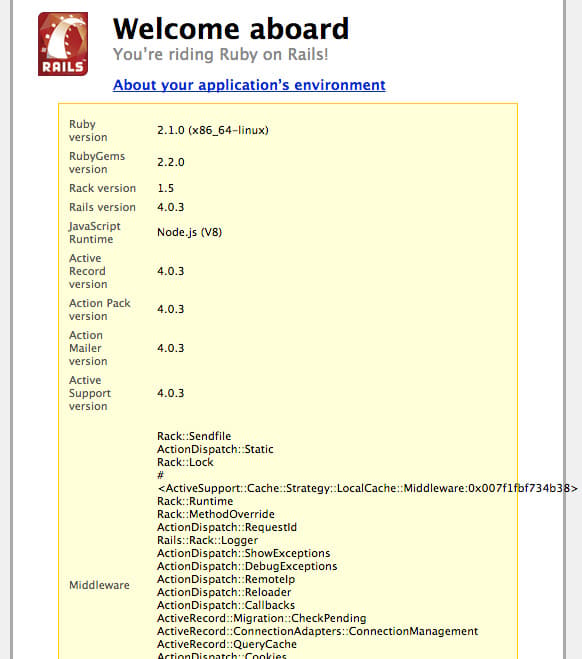The image size is (582, 659).
Task: Select the ActionDispatch::RemoteIp entry
Action: coord(226,580)
